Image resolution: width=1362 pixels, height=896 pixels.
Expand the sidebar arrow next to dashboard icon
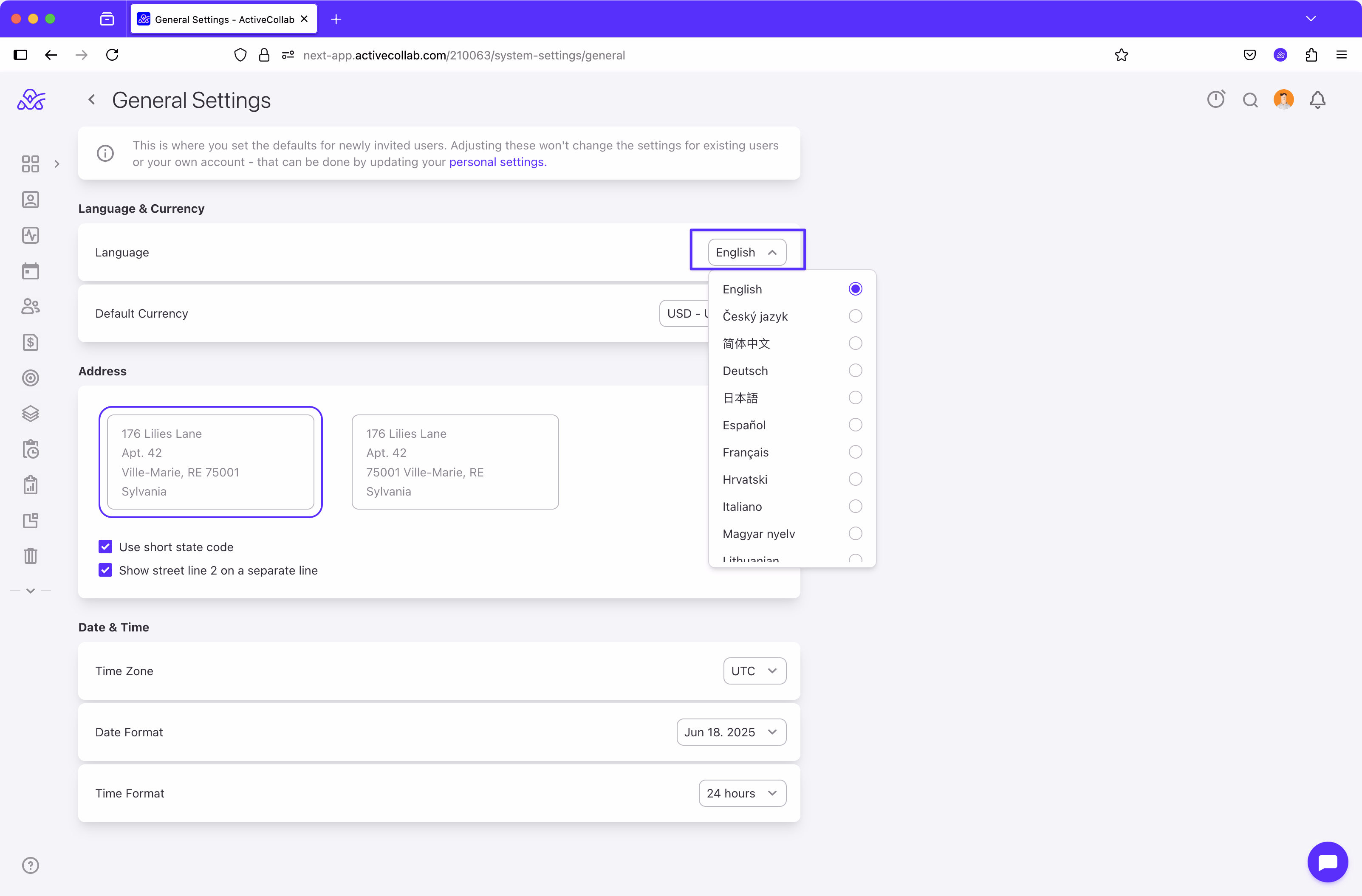coord(57,163)
